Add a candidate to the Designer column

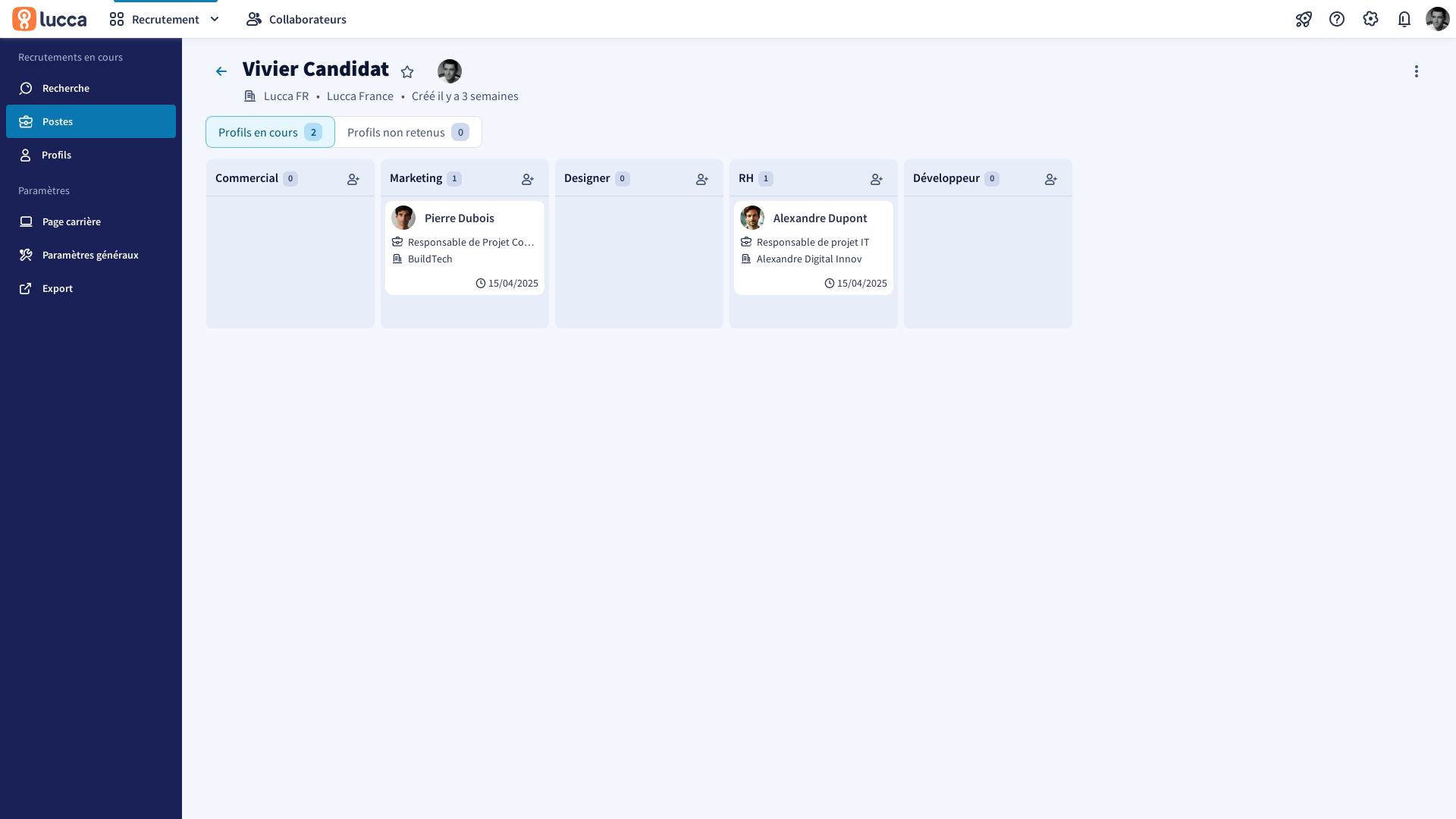coord(702,179)
